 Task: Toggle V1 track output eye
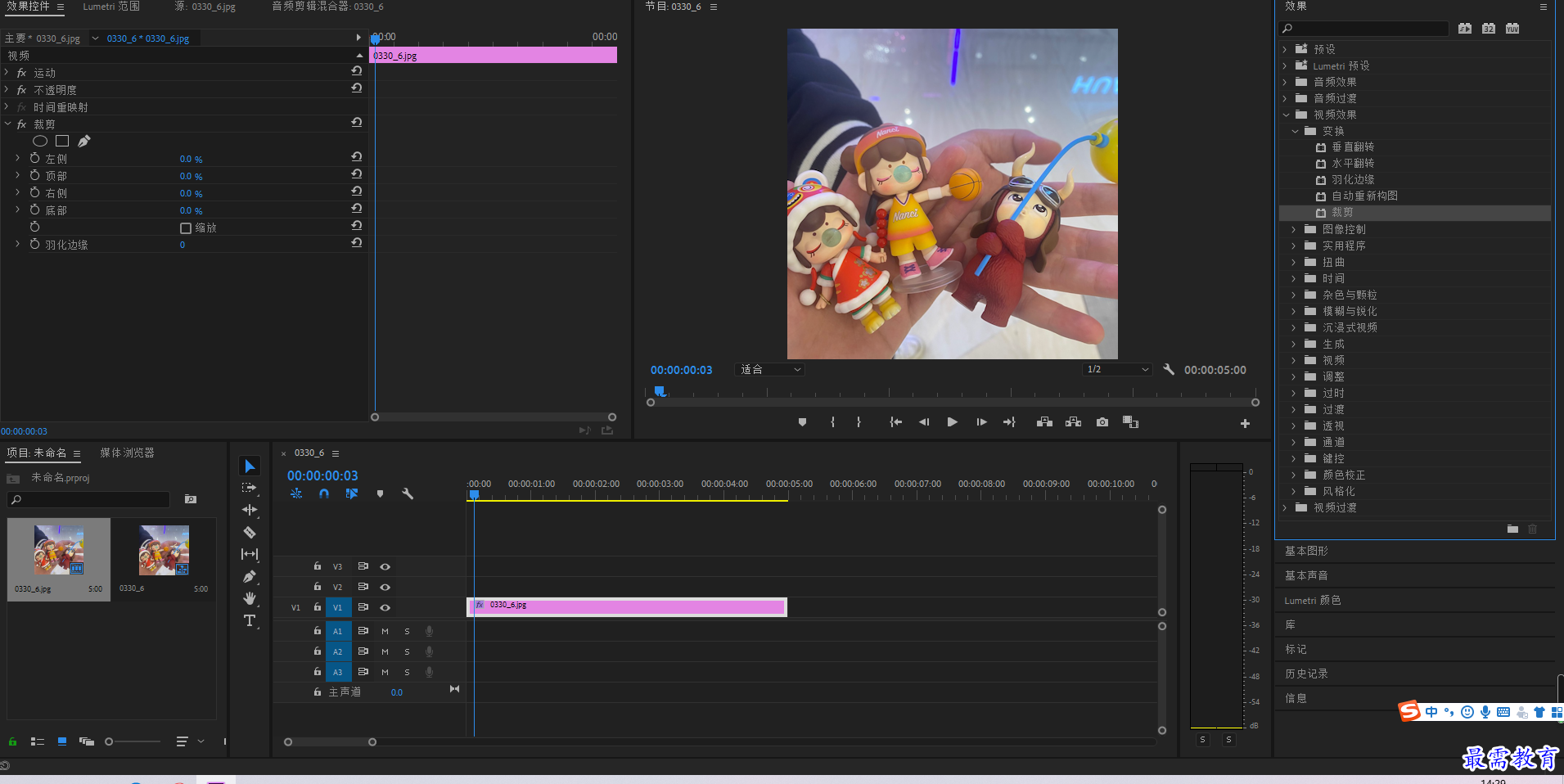tap(385, 607)
